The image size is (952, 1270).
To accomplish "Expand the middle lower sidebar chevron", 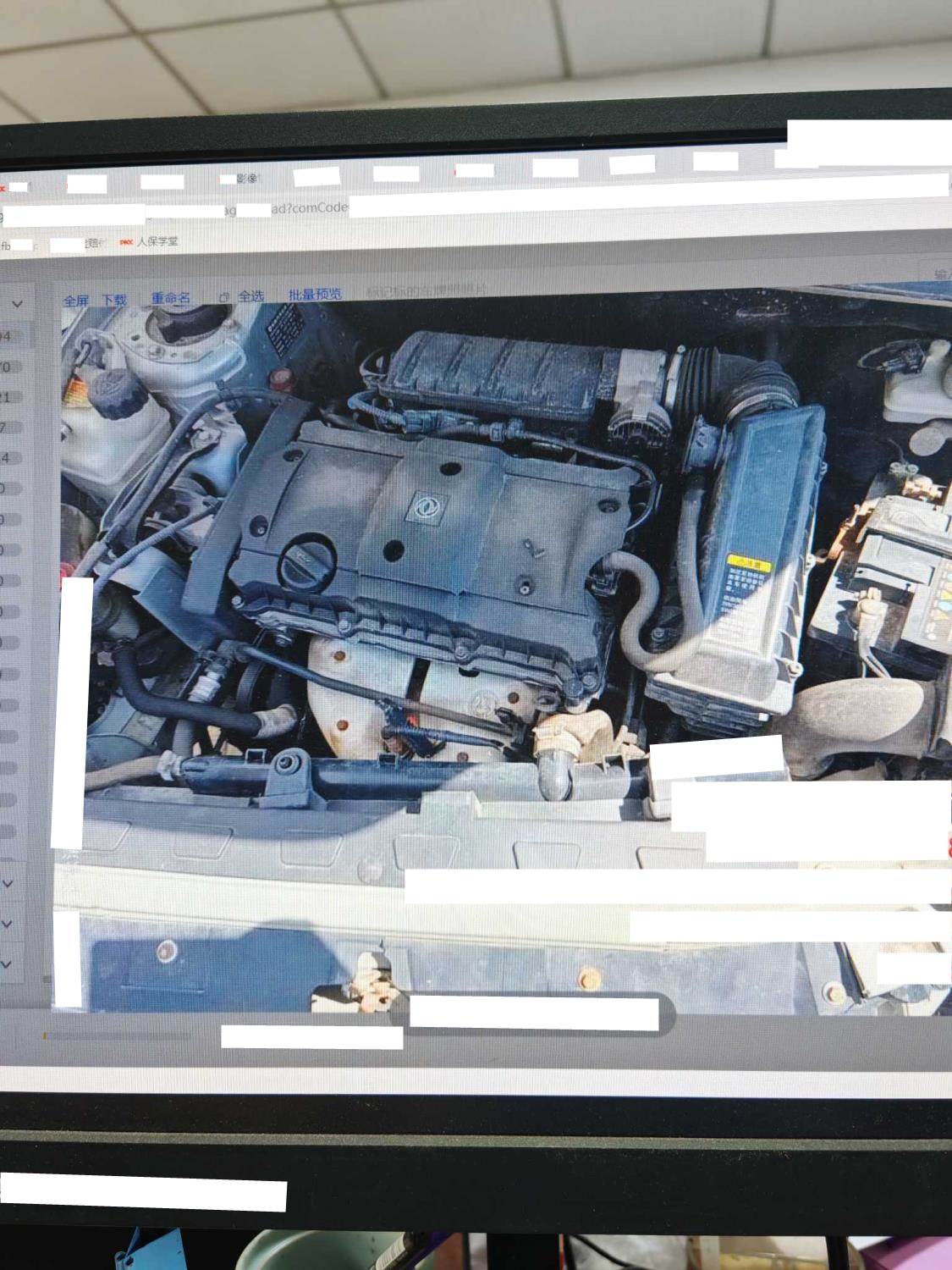I will (8, 924).
